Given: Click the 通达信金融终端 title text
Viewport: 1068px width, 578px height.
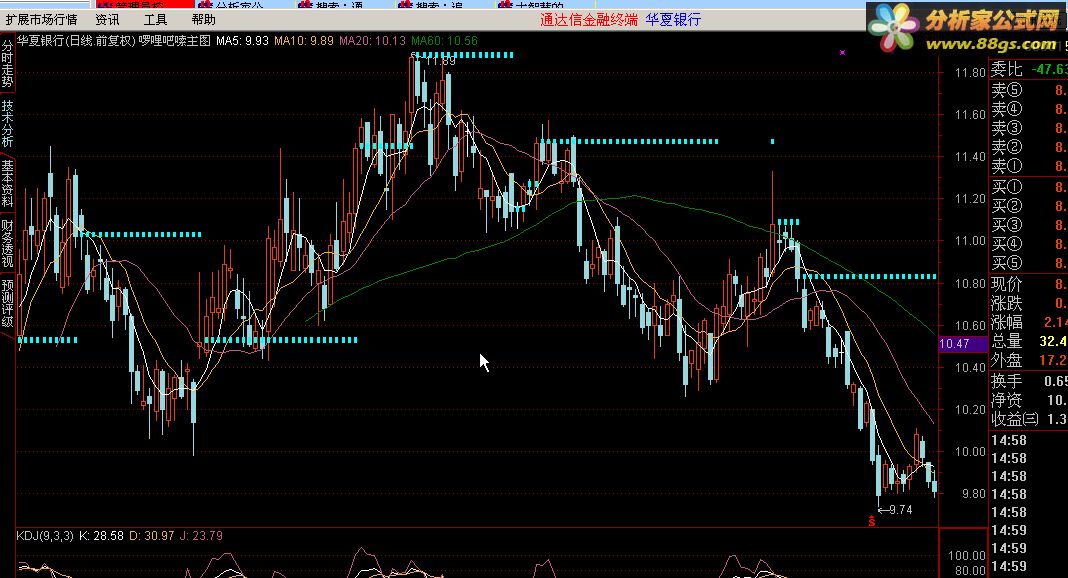Looking at the screenshot, I should [589, 20].
